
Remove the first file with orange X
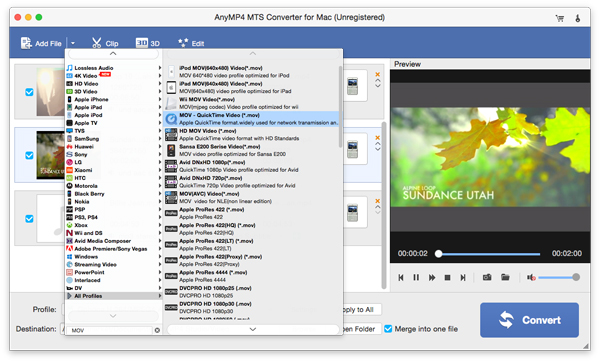(377, 74)
